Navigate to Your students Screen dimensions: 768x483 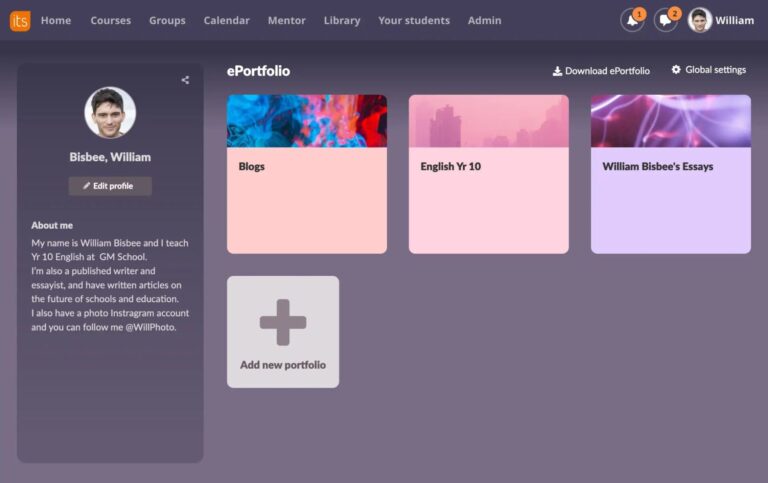pyautogui.click(x=414, y=20)
